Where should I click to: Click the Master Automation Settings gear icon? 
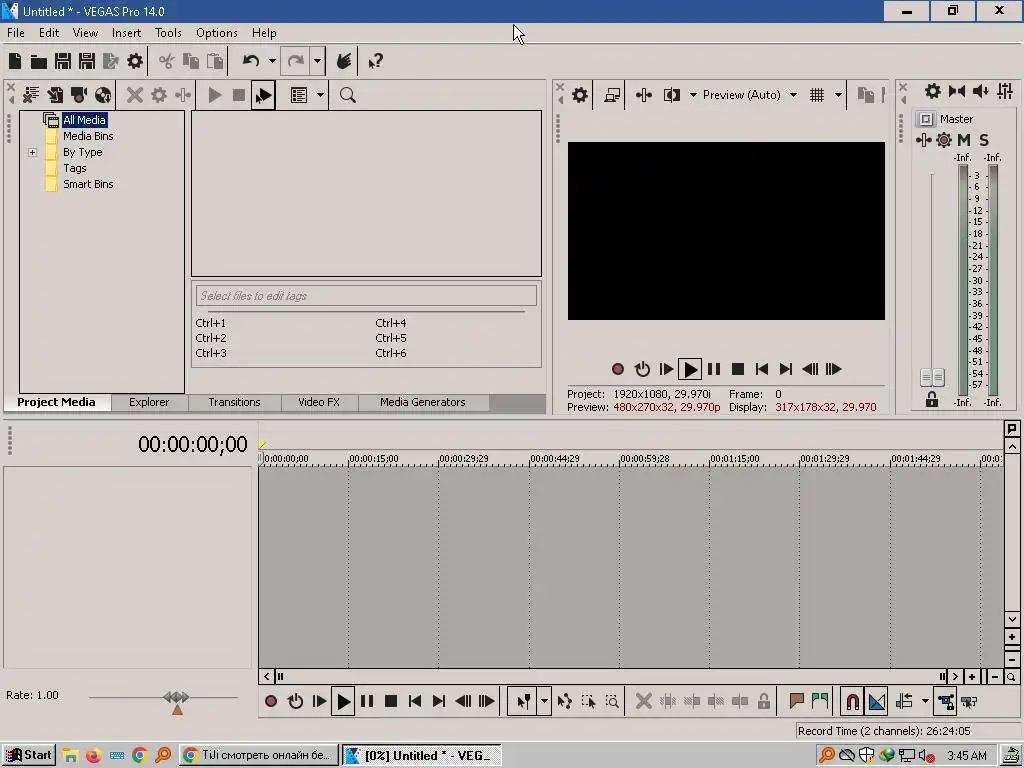point(944,140)
